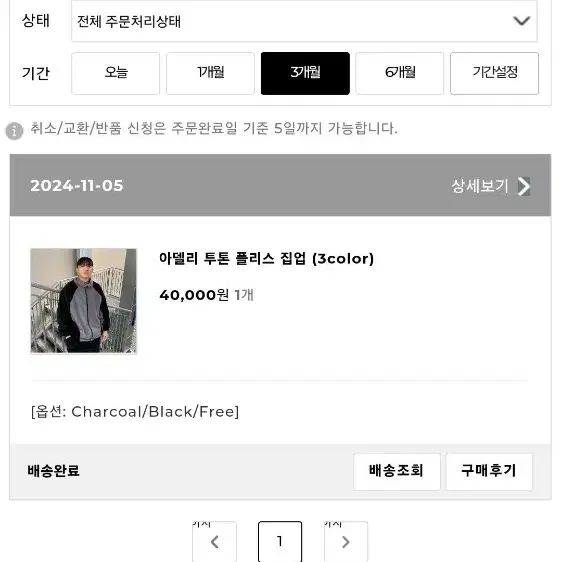Viewport: 562px width, 562px height.
Task: Open the 아델리 투톤 플리스 집업 product title
Action: 266,258
